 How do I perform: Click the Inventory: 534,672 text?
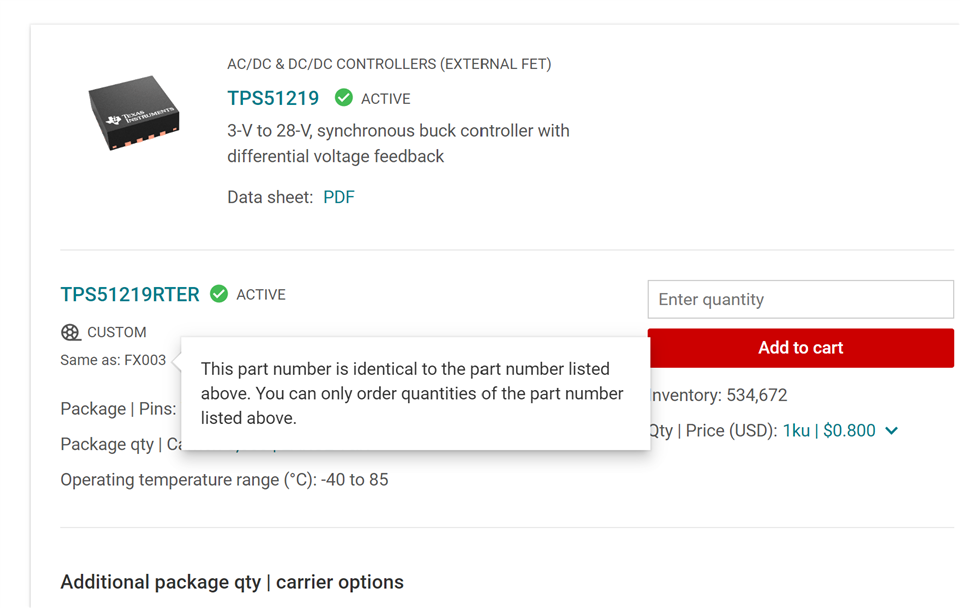coord(718,396)
